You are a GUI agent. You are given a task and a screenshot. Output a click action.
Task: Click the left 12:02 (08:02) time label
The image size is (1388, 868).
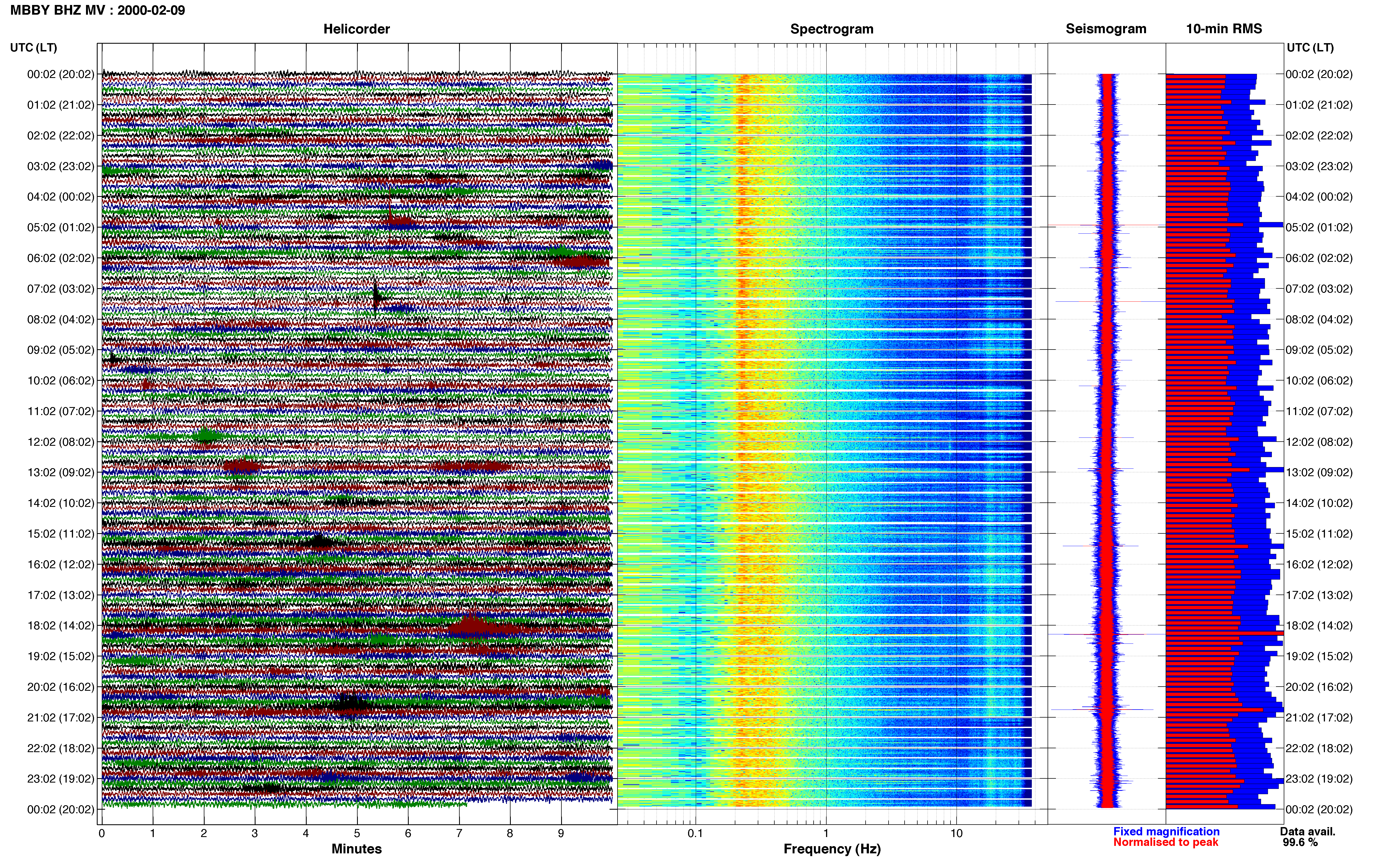click(x=60, y=442)
